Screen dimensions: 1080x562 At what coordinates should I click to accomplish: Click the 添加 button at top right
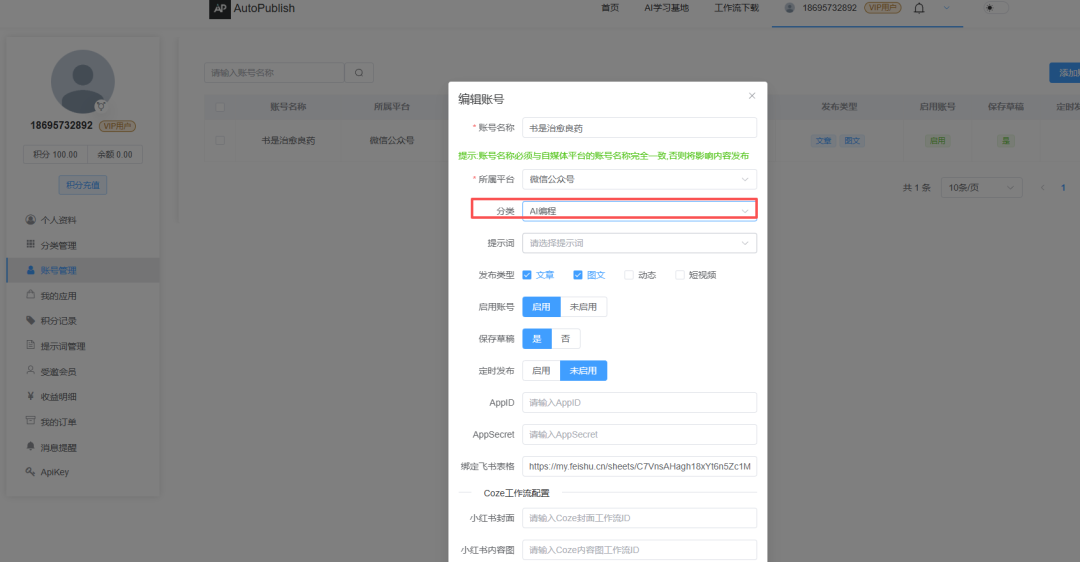(1065, 72)
